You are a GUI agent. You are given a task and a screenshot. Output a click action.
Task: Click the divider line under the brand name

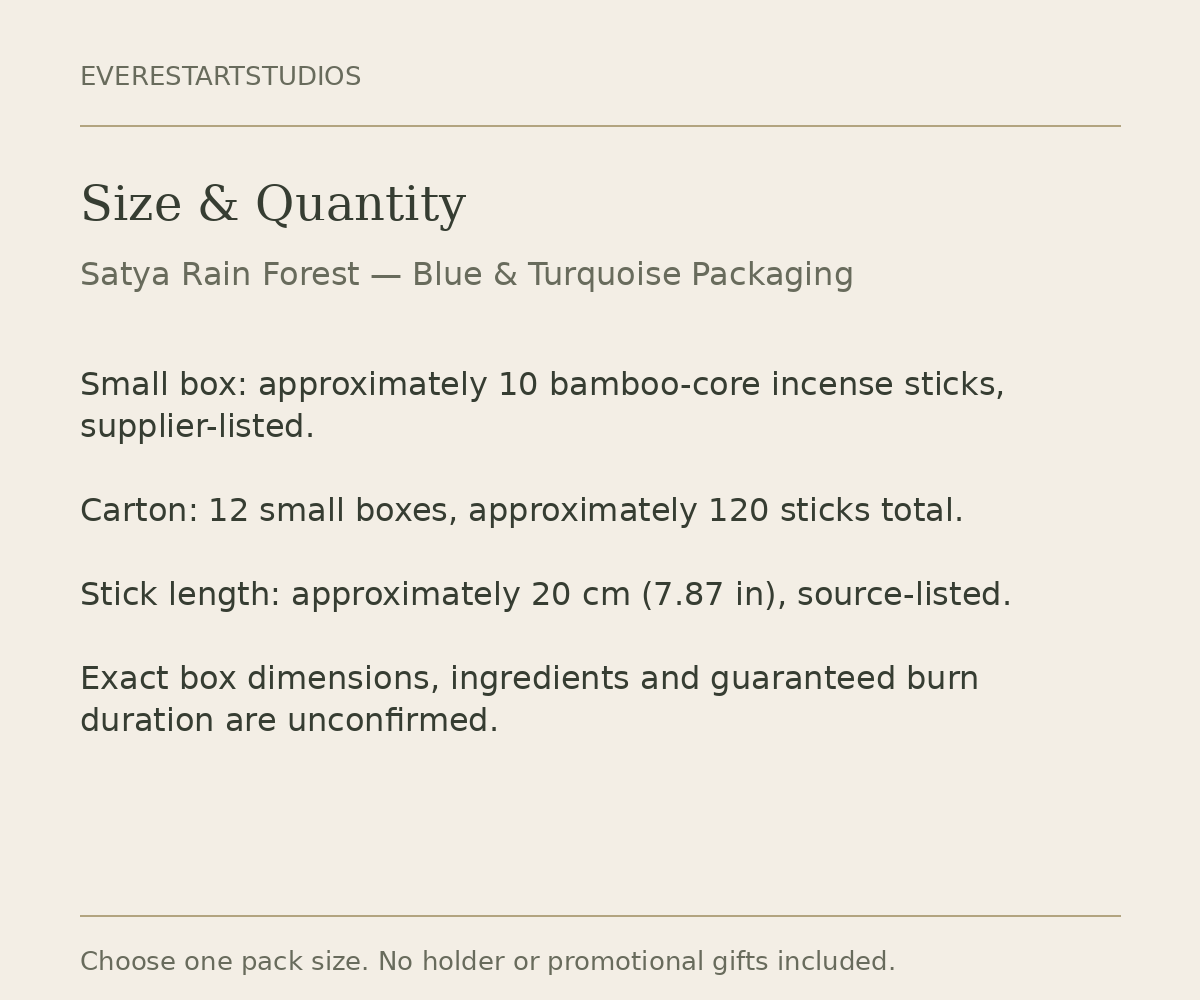tap(600, 126)
